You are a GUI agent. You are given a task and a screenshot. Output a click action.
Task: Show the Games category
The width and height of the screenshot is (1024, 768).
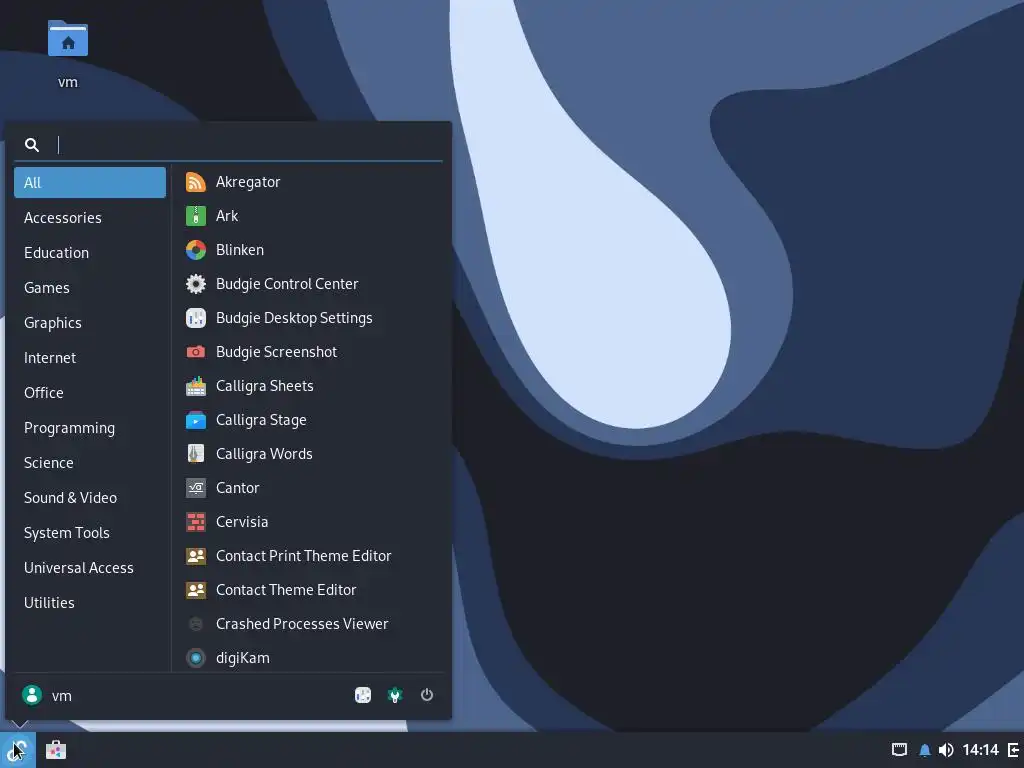coord(90,288)
